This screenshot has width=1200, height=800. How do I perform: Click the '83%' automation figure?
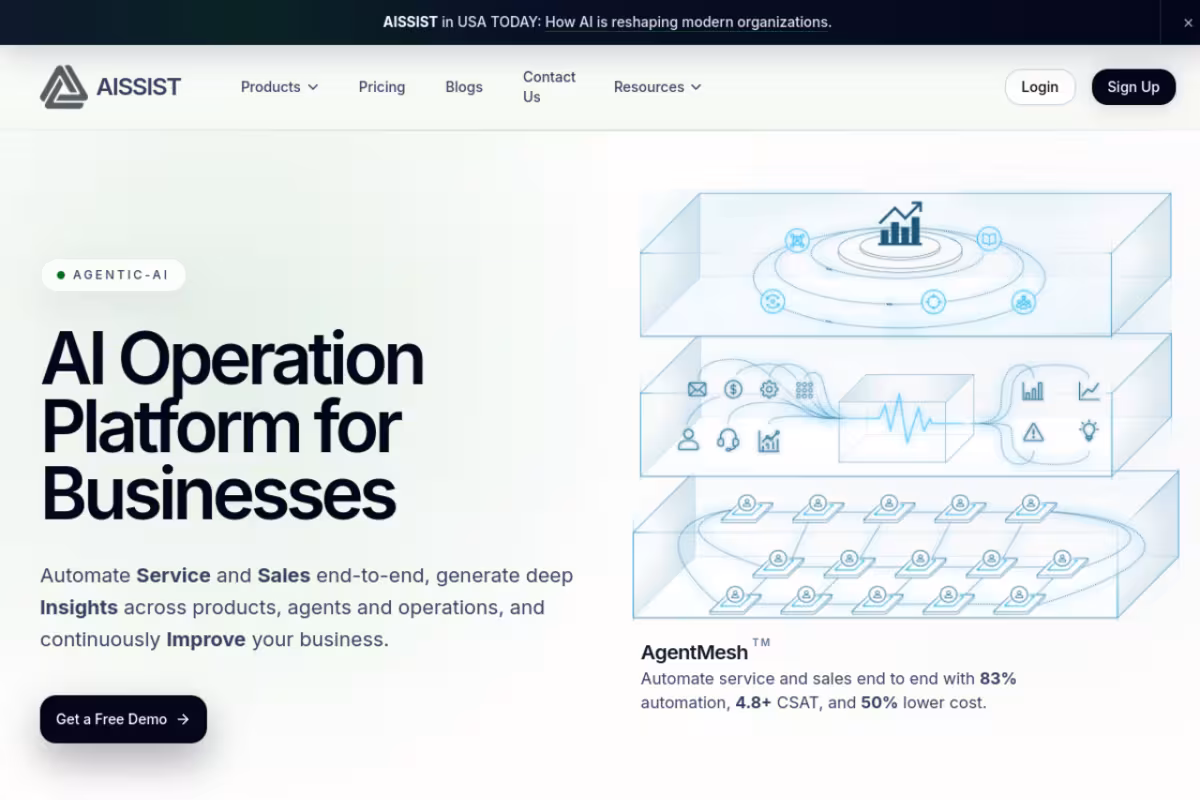998,678
